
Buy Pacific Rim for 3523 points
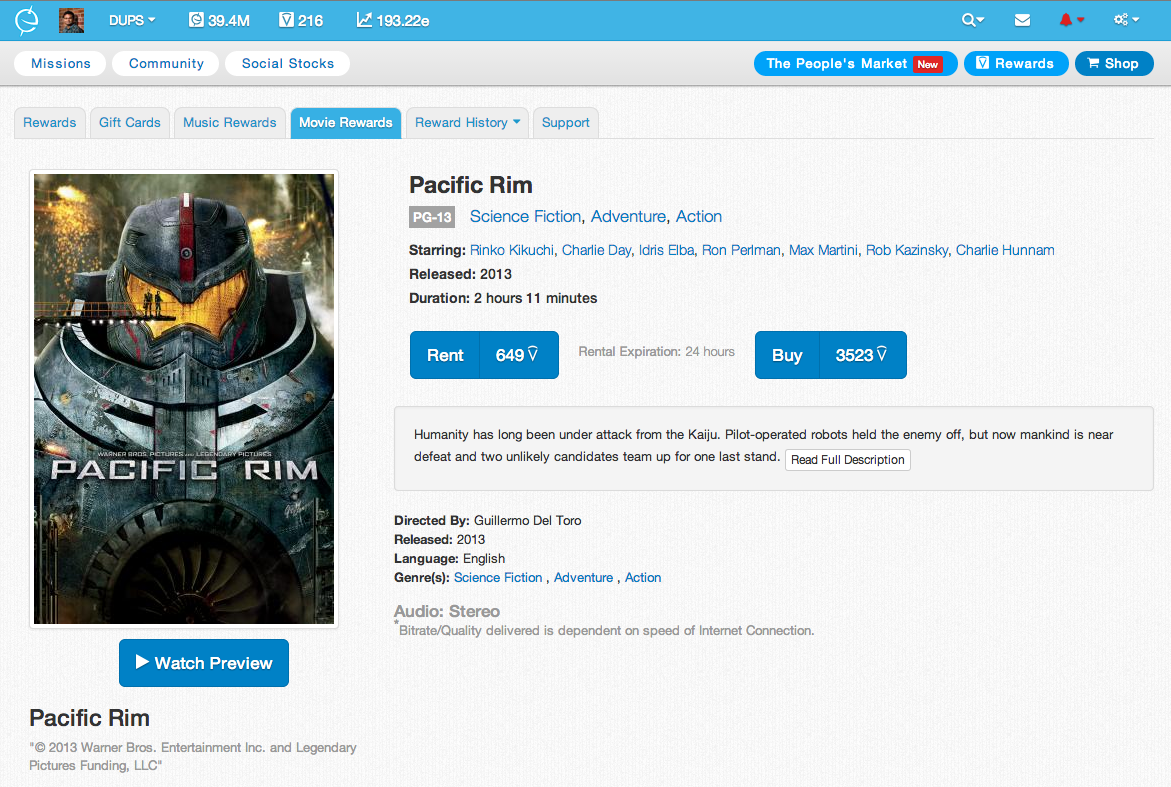[x=830, y=355]
